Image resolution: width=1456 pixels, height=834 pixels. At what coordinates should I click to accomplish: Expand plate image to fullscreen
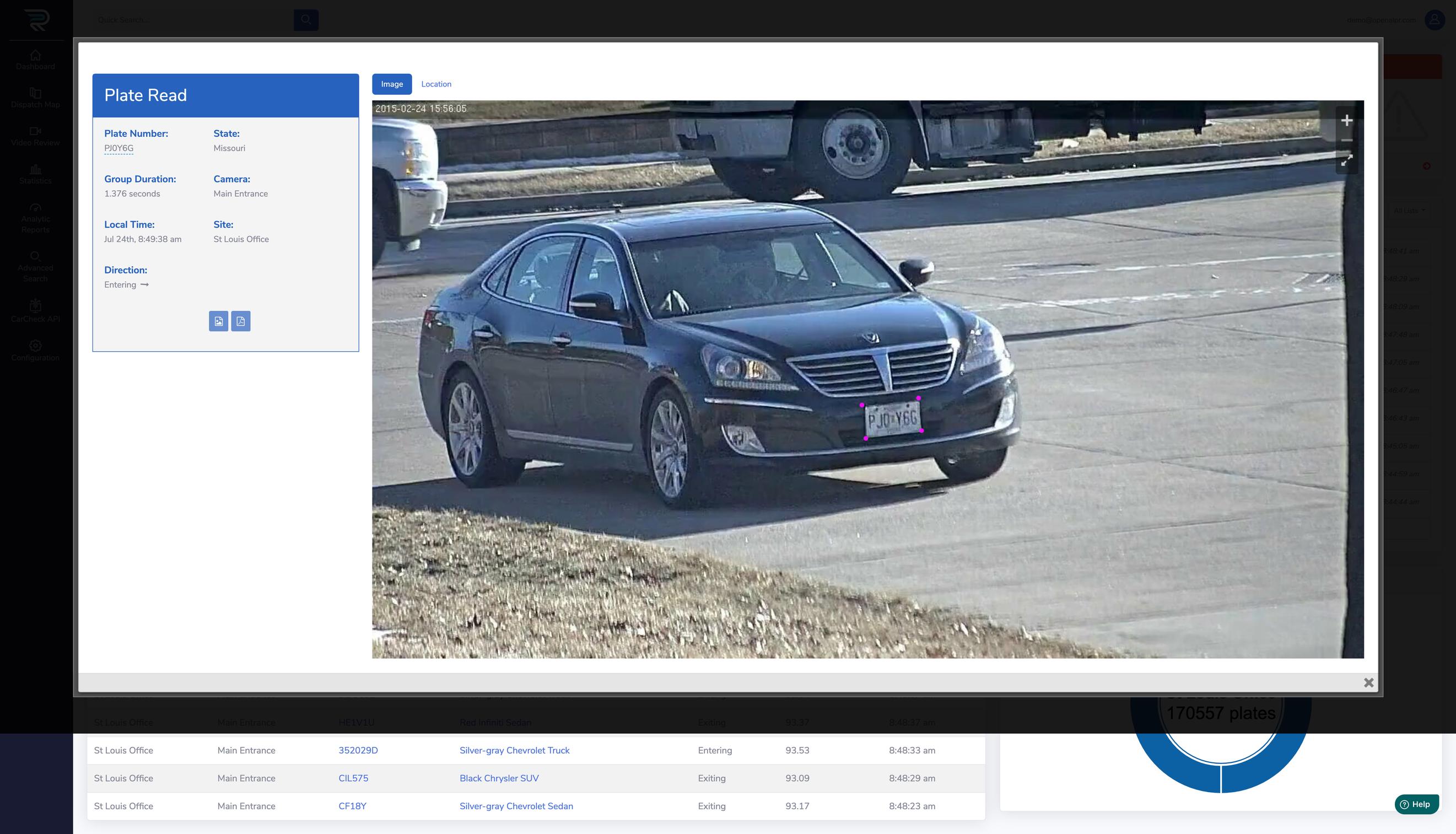click(1347, 160)
